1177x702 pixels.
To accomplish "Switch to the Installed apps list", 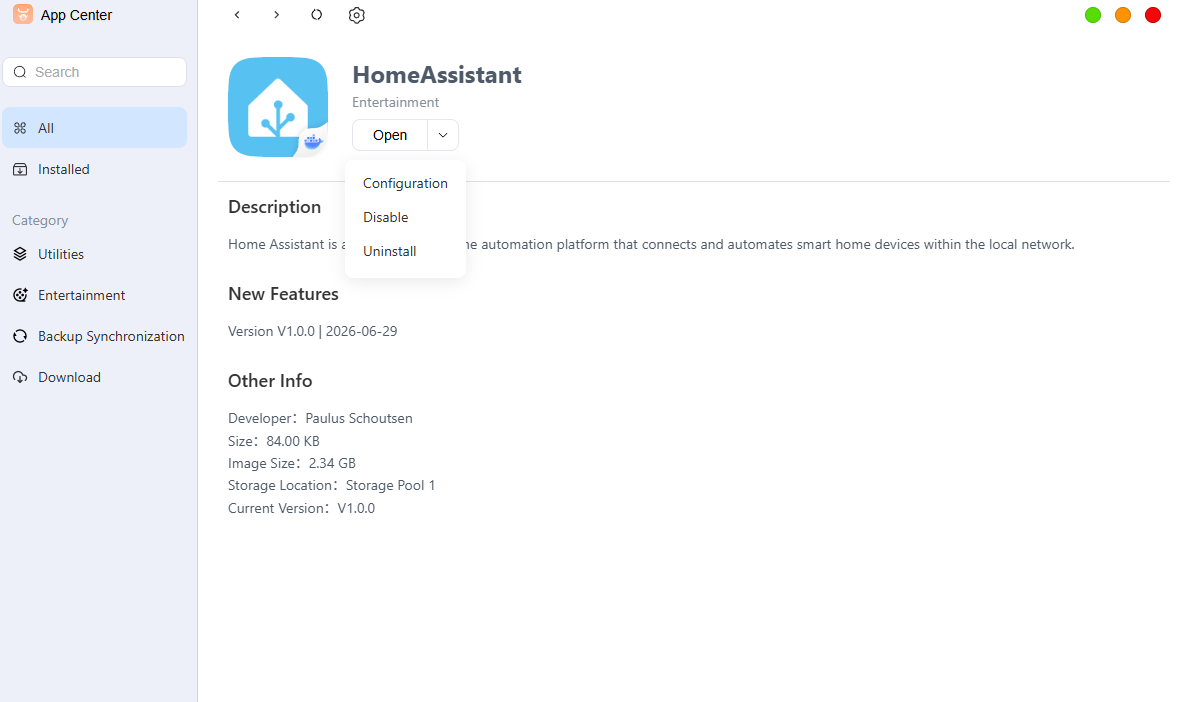I will (x=95, y=170).
